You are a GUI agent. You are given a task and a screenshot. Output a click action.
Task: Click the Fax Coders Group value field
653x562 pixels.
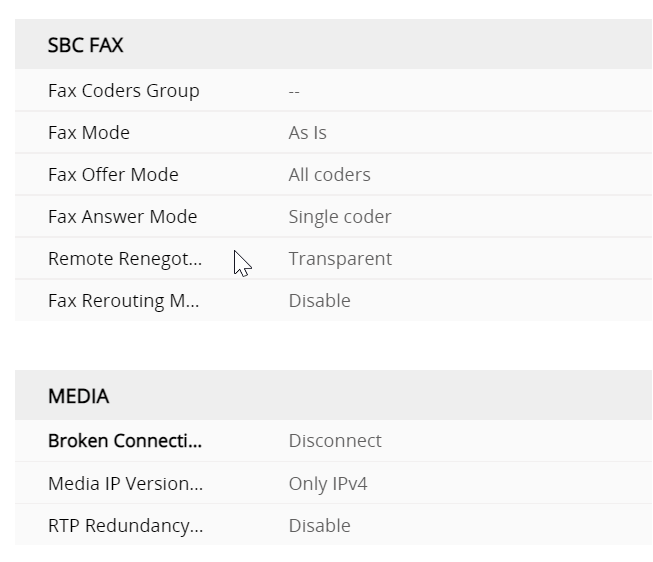(x=294, y=91)
